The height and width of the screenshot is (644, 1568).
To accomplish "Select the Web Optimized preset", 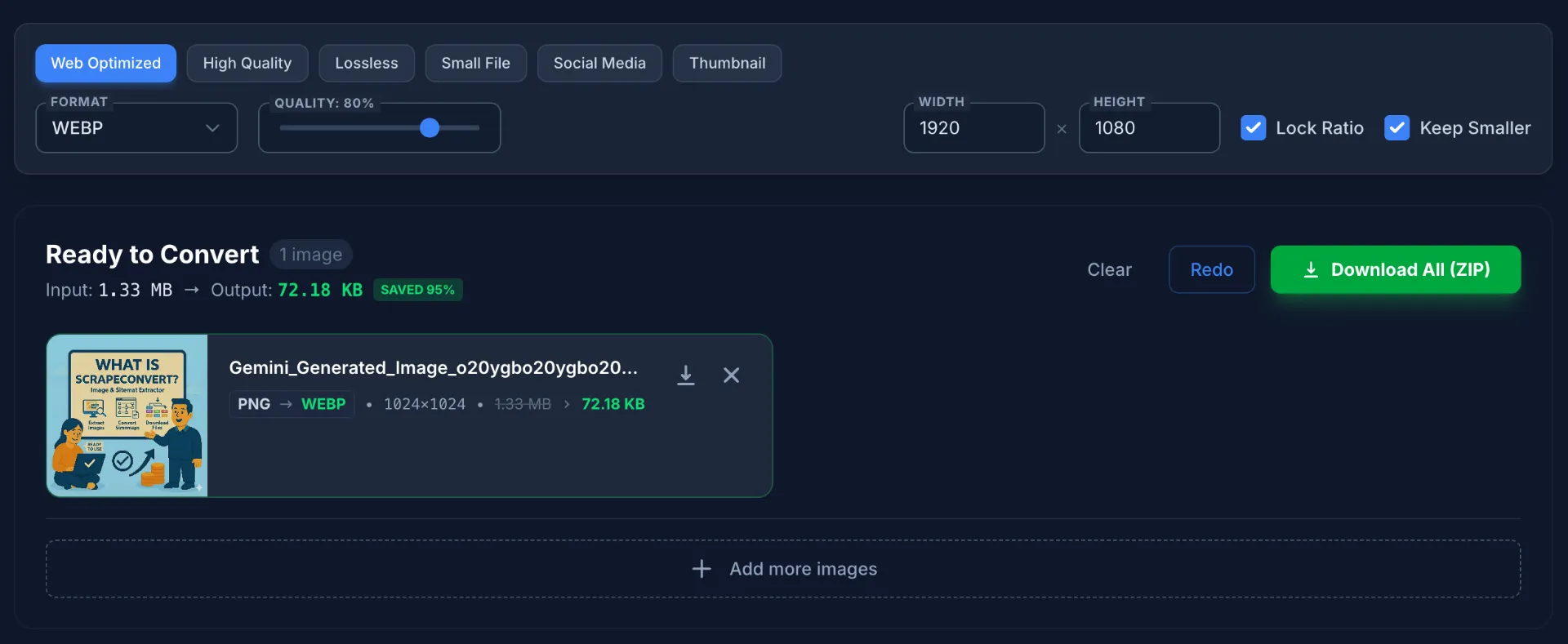I will tap(105, 63).
